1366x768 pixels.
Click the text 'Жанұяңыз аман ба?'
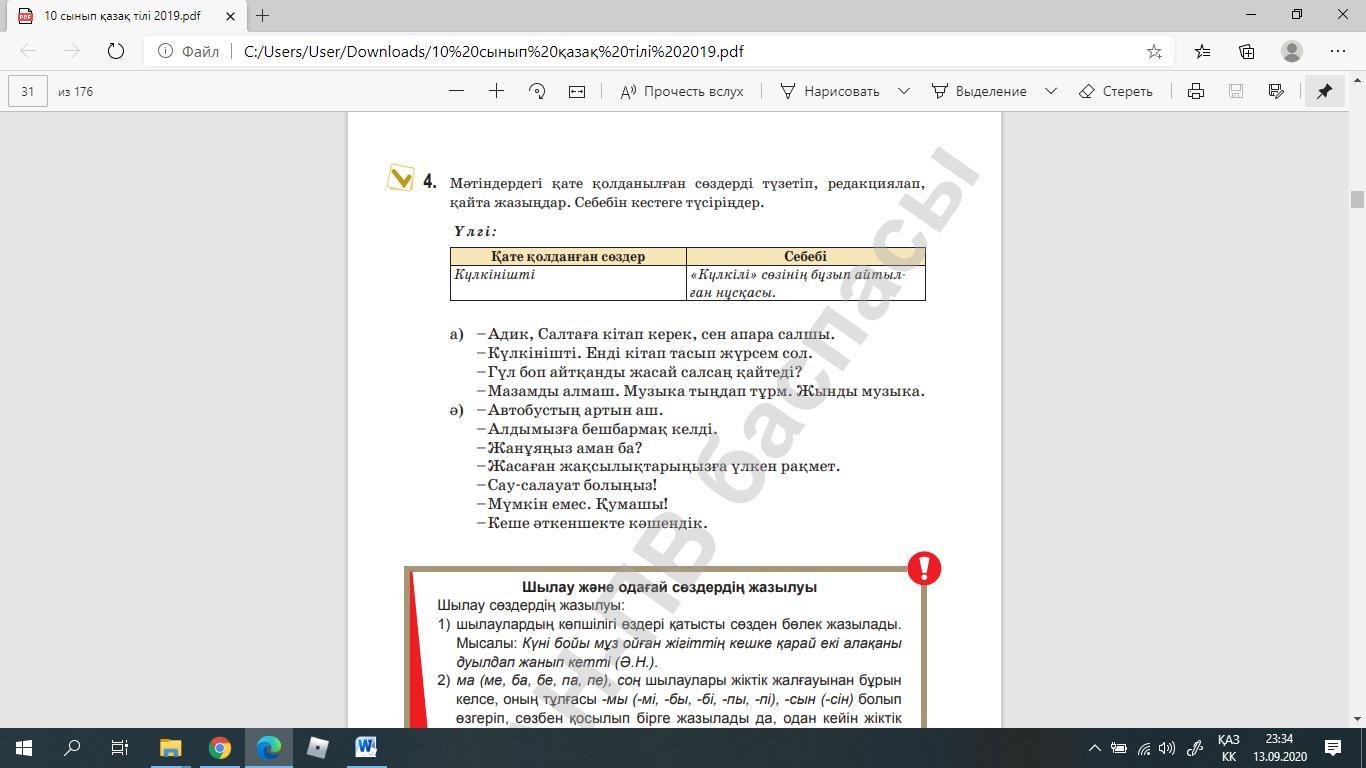pos(565,448)
